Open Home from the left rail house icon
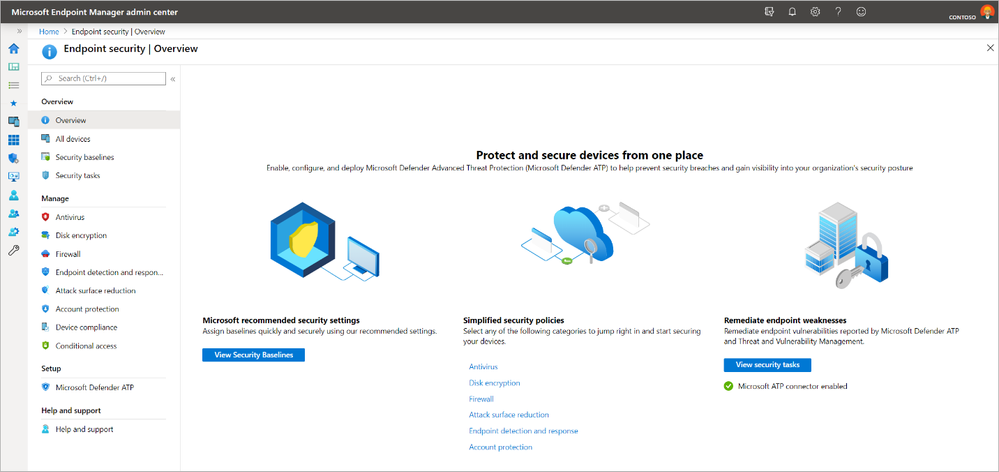 click(x=13, y=48)
